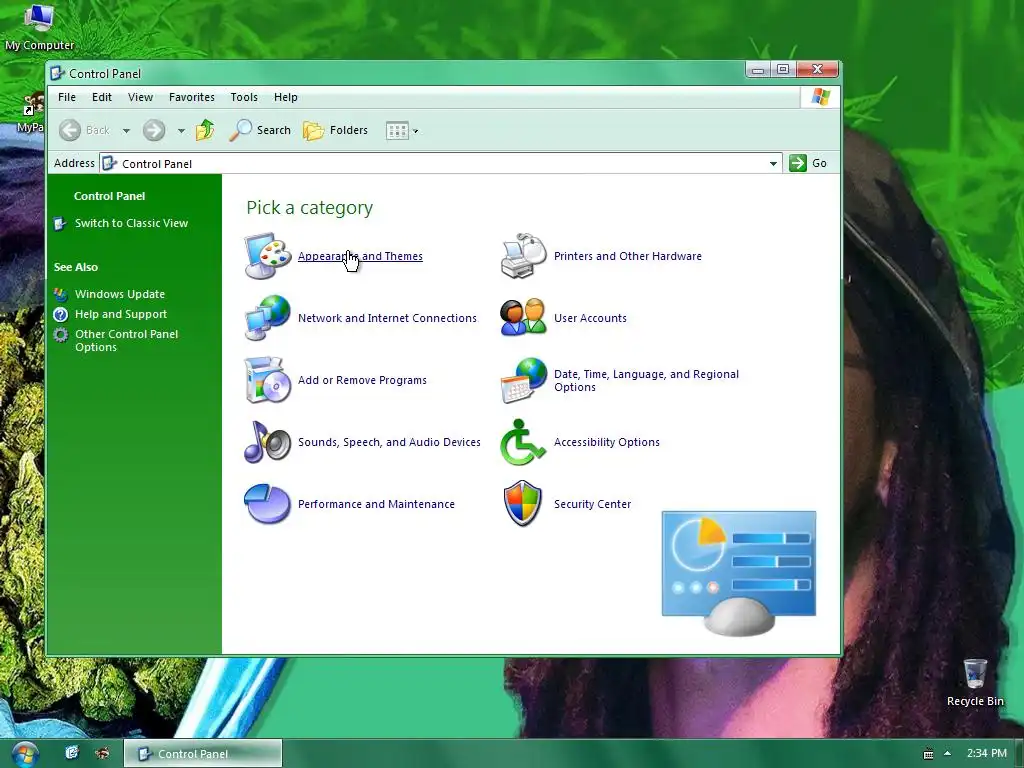The height and width of the screenshot is (768, 1024).
Task: Click the Appearance and Themes link
Action: point(360,256)
